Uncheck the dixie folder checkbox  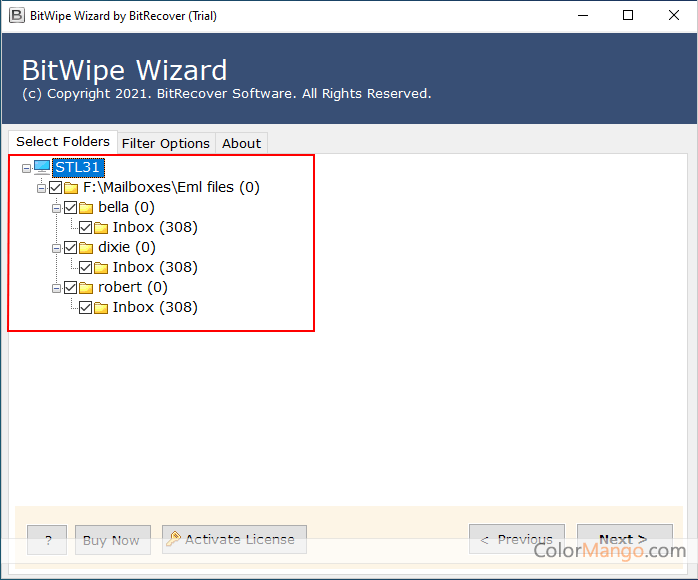point(71,247)
